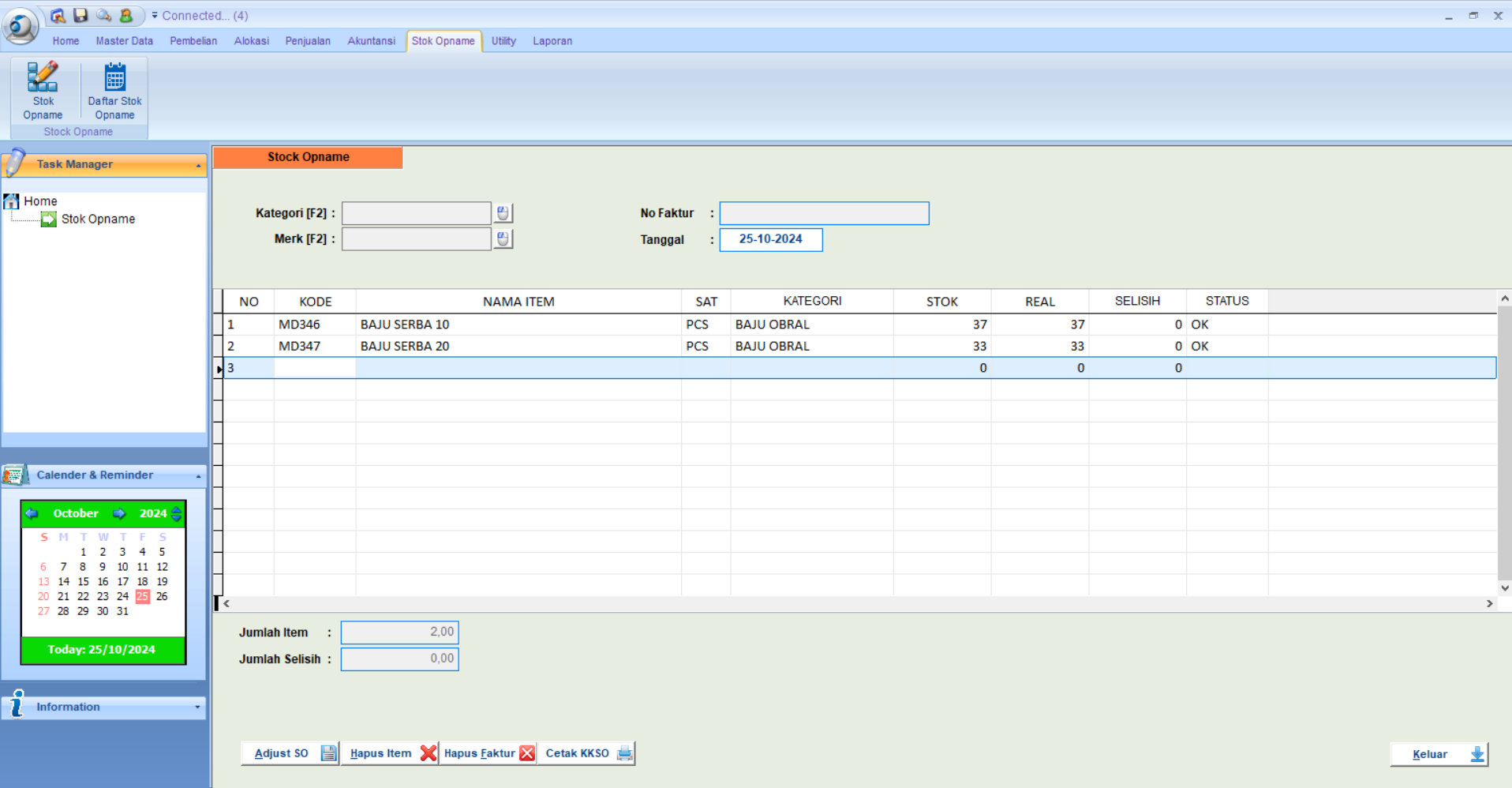1512x788 pixels.
Task: Focus the Kategori [F2] input field
Action: [417, 213]
